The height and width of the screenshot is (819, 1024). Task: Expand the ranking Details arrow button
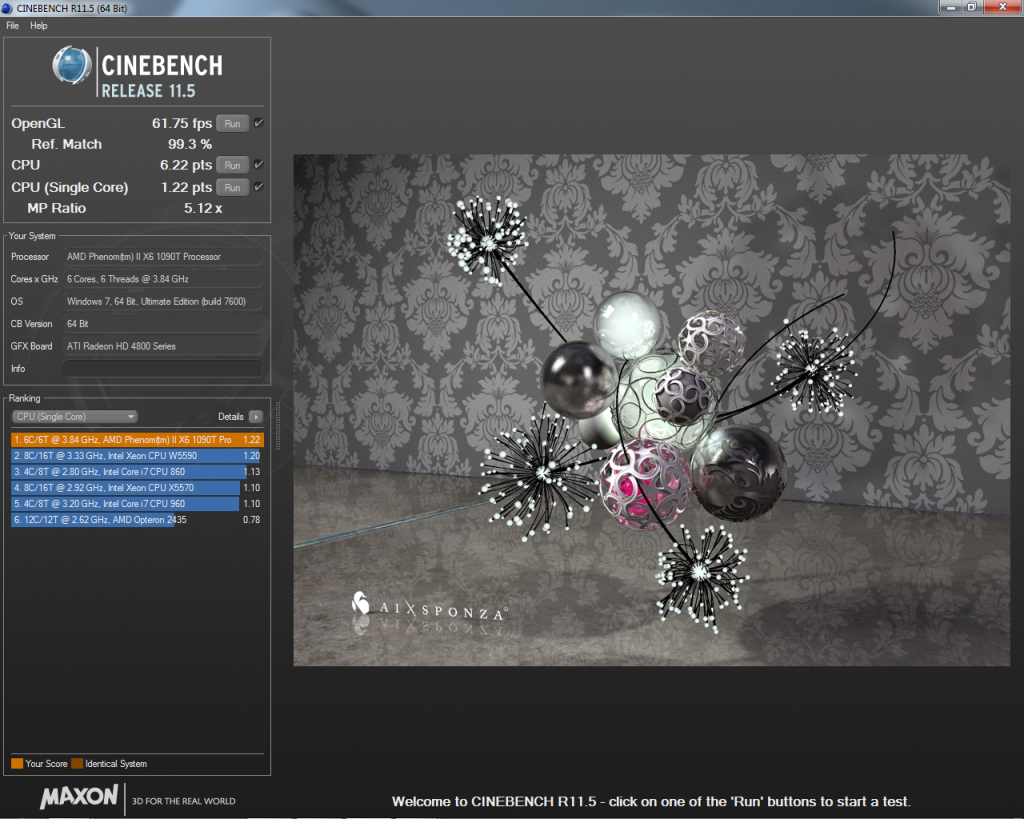coord(256,417)
